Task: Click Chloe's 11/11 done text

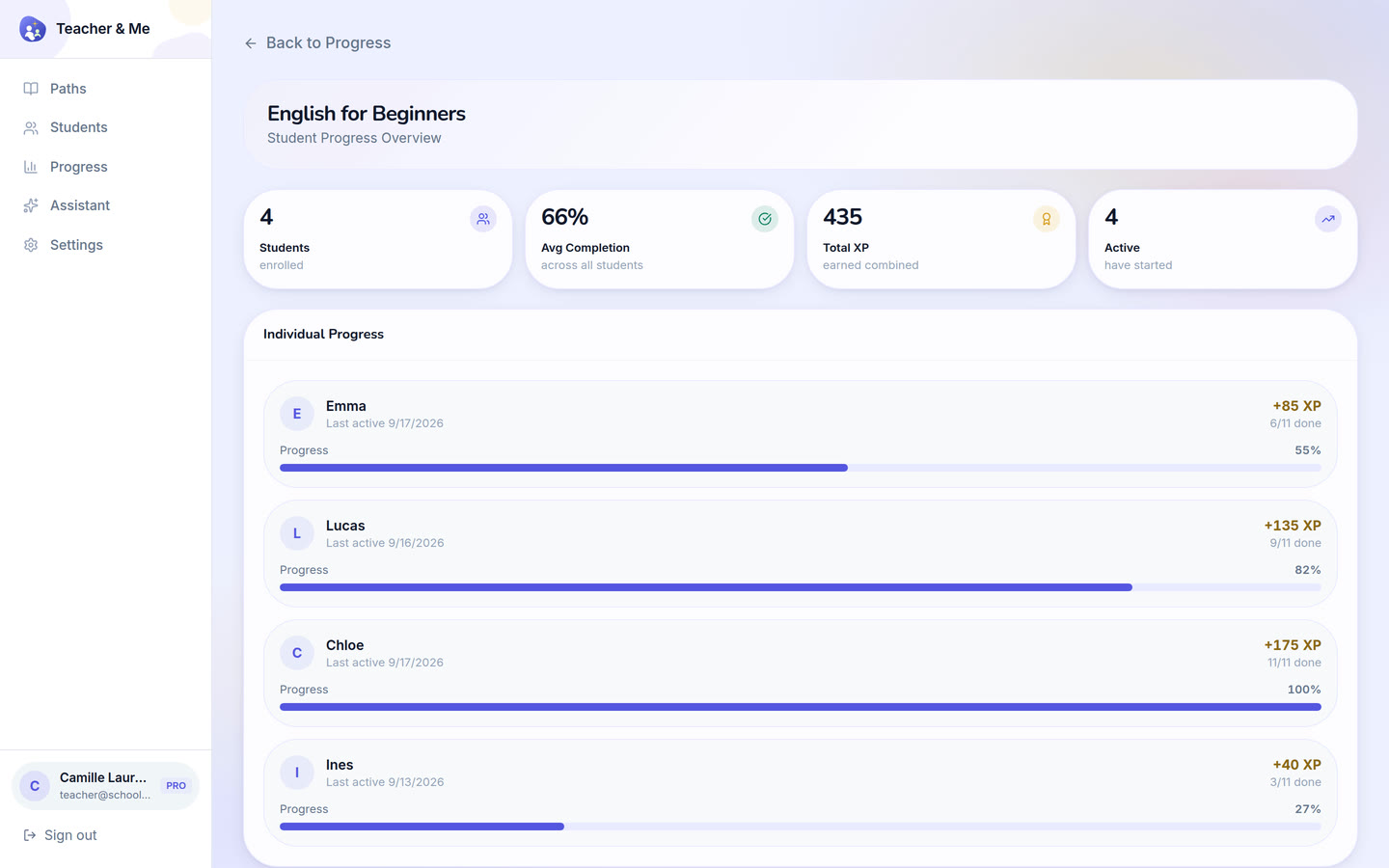Action: click(1294, 663)
